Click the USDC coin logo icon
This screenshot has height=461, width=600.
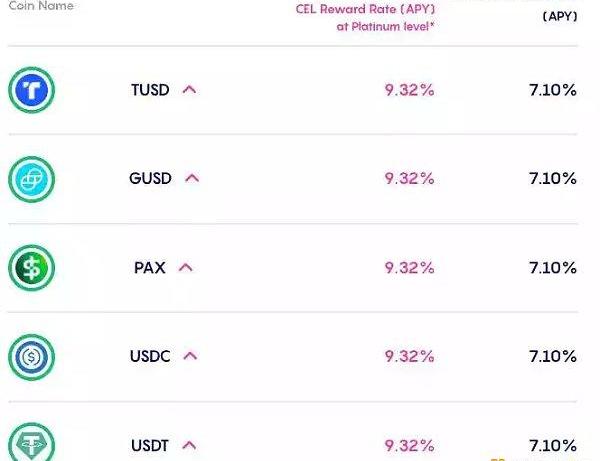(x=31, y=356)
